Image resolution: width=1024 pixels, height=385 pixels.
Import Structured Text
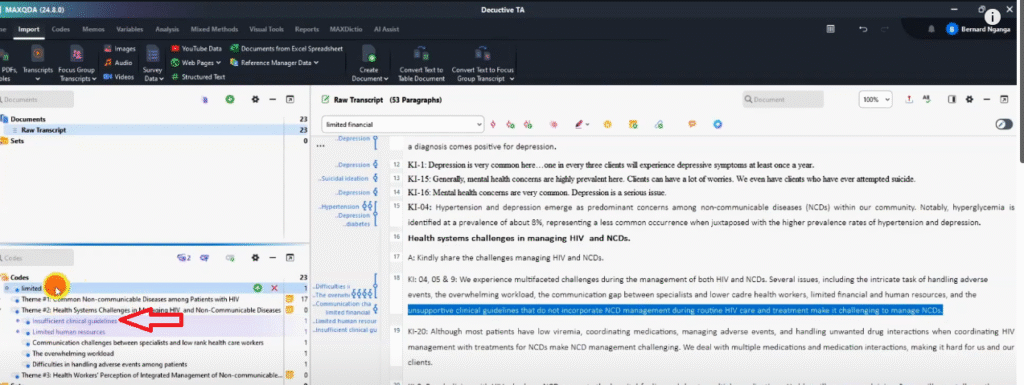tap(199, 76)
